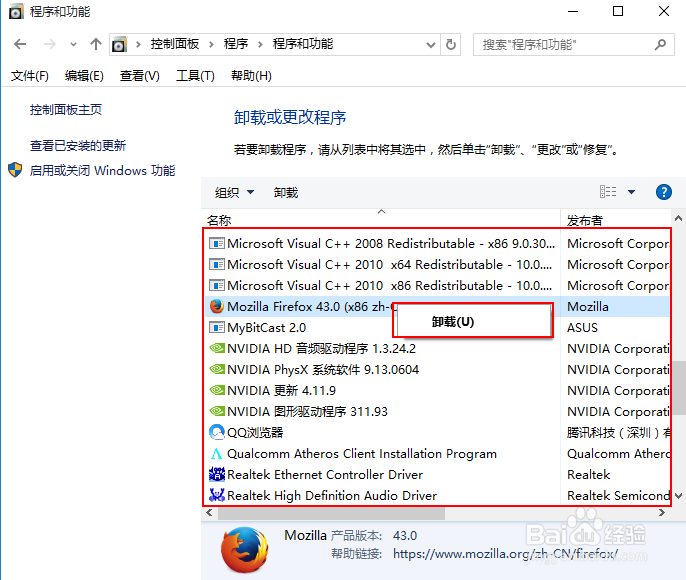The width and height of the screenshot is (686, 580).
Task: Select Visual C++ 2010 x86 Redistributable row
Action: 437,286
